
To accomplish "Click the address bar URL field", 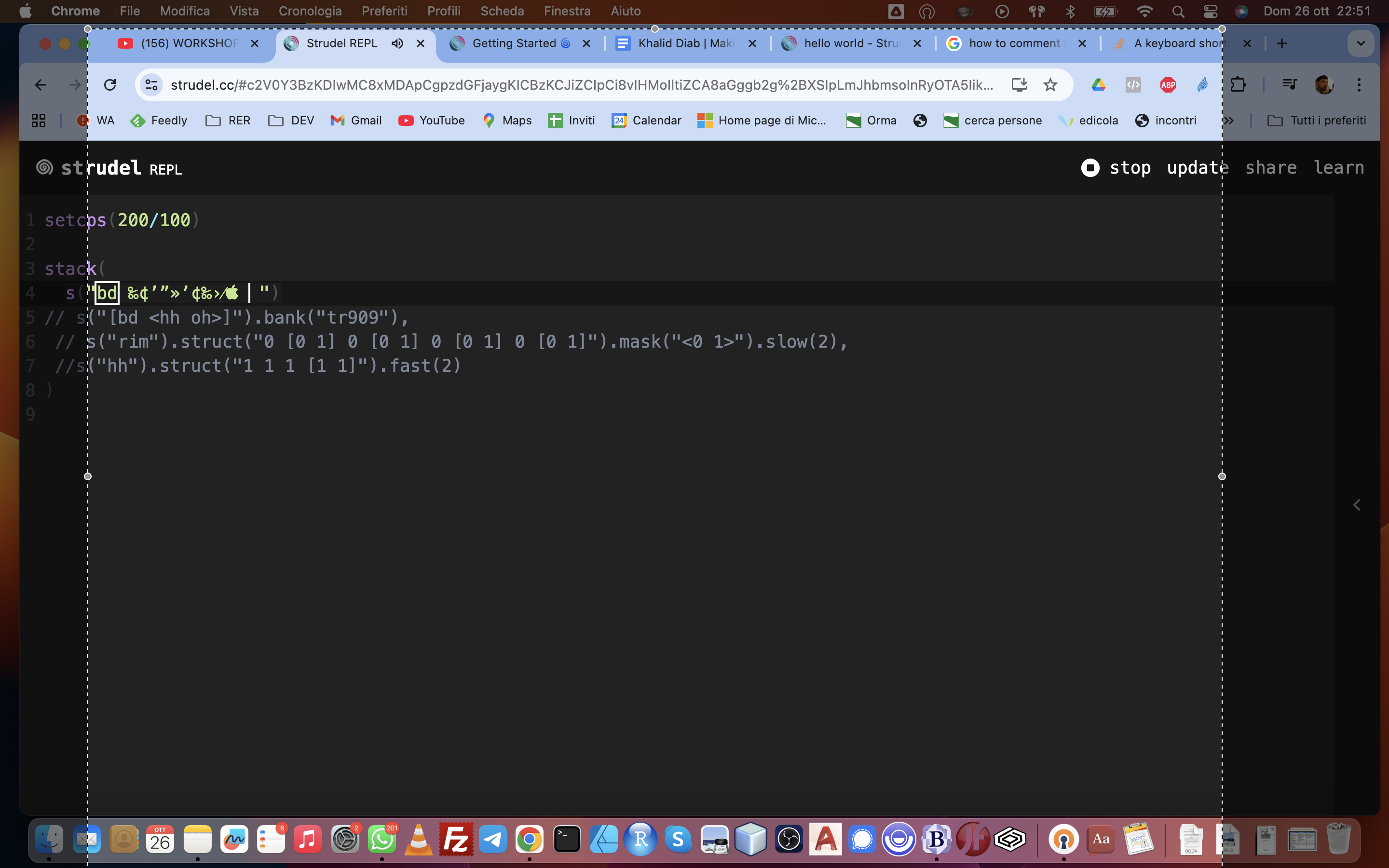I will click(580, 85).
